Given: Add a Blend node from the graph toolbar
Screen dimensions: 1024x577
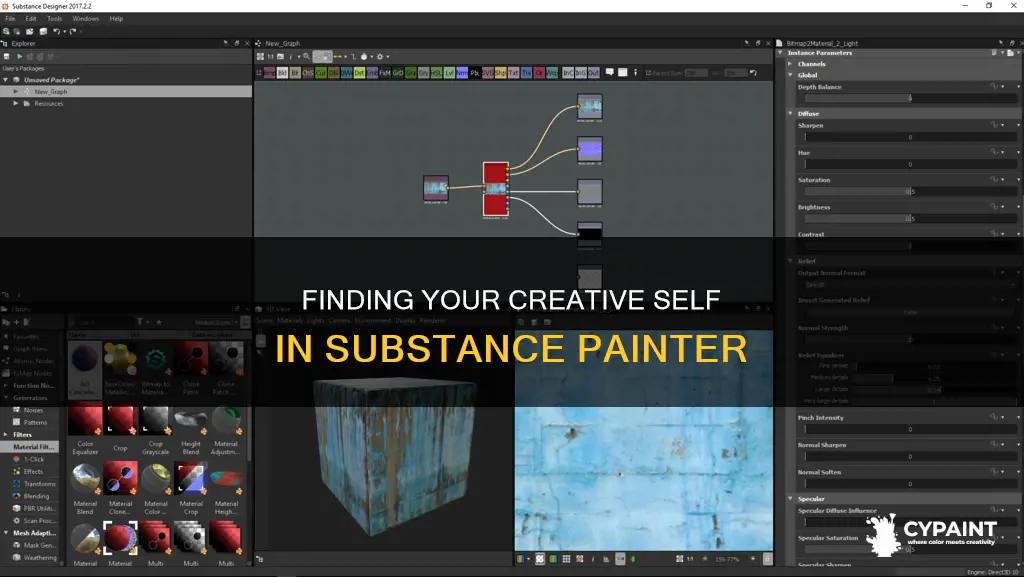Looking at the screenshot, I should [283, 73].
